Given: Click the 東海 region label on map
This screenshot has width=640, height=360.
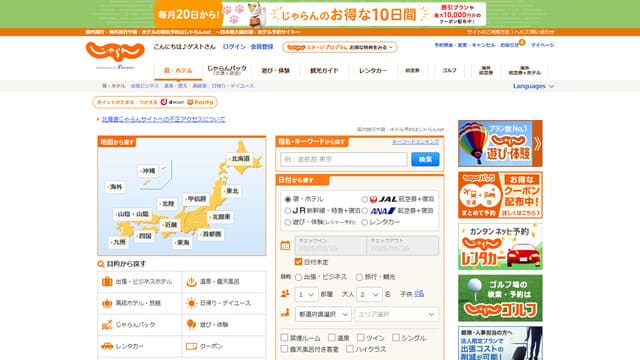Looking at the screenshot, I should click(x=182, y=242).
